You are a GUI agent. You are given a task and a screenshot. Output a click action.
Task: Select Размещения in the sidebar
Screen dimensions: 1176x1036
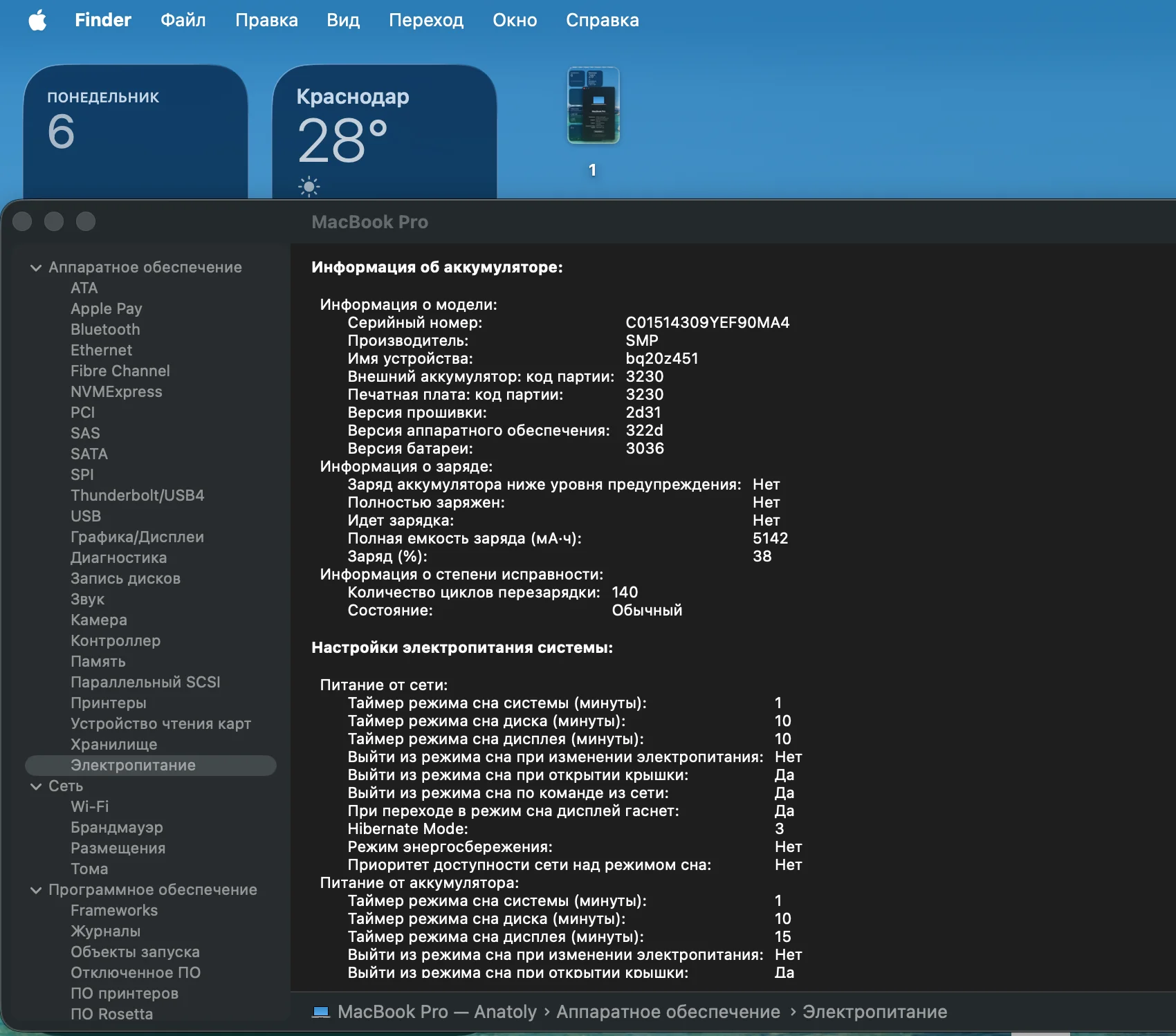(x=118, y=849)
